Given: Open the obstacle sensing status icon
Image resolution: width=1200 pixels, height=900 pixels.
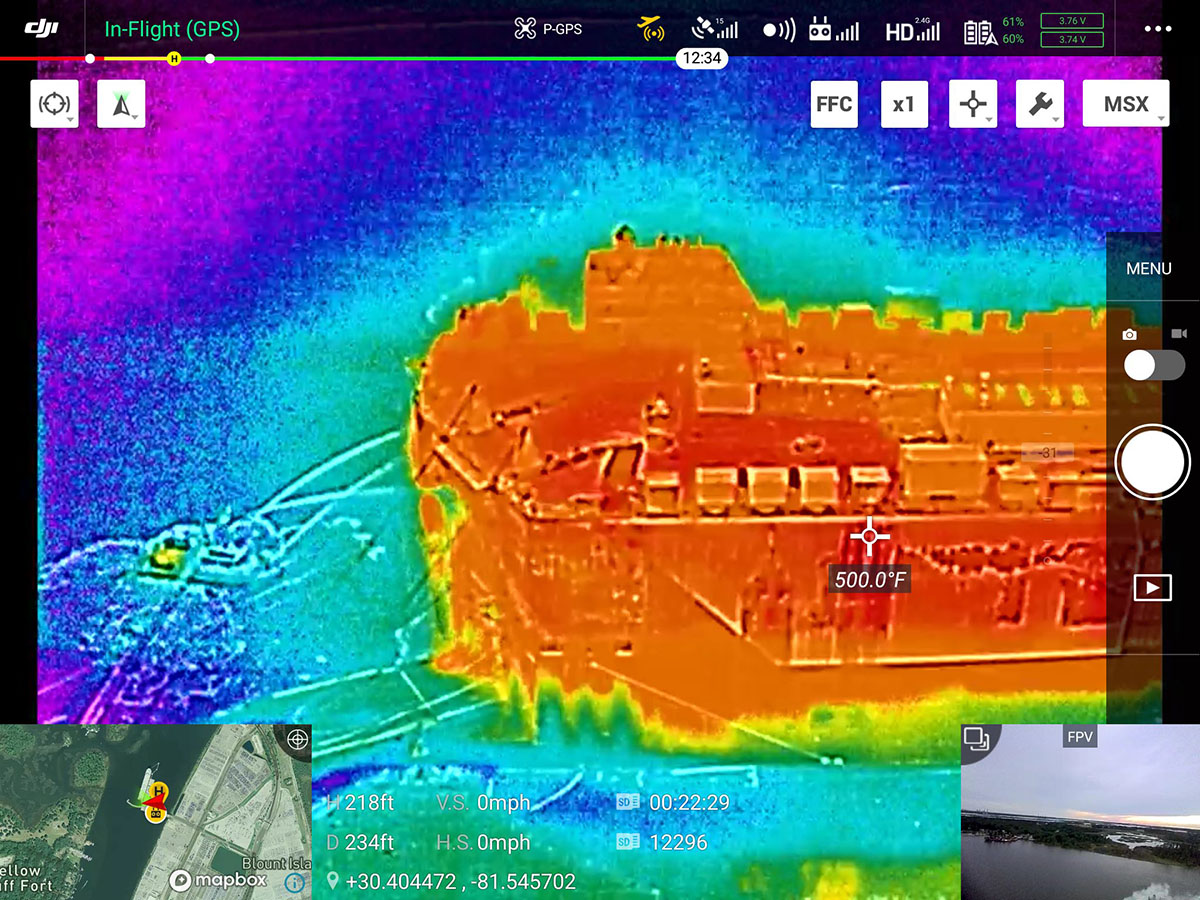Looking at the screenshot, I should pyautogui.click(x=779, y=30).
